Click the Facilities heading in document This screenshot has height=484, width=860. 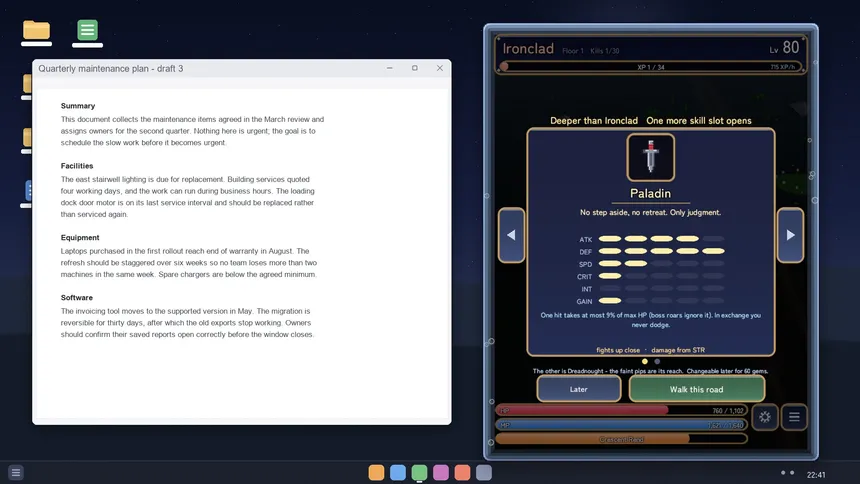point(77,166)
